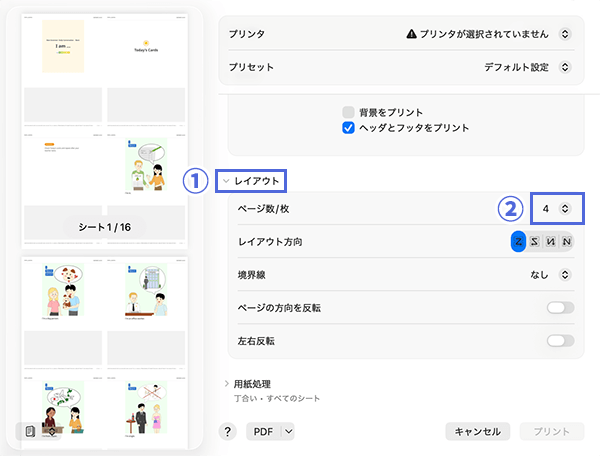Uncheck the ヘッダとフッタをプリント checkbox
This screenshot has width=600, height=456.
tap(348, 128)
